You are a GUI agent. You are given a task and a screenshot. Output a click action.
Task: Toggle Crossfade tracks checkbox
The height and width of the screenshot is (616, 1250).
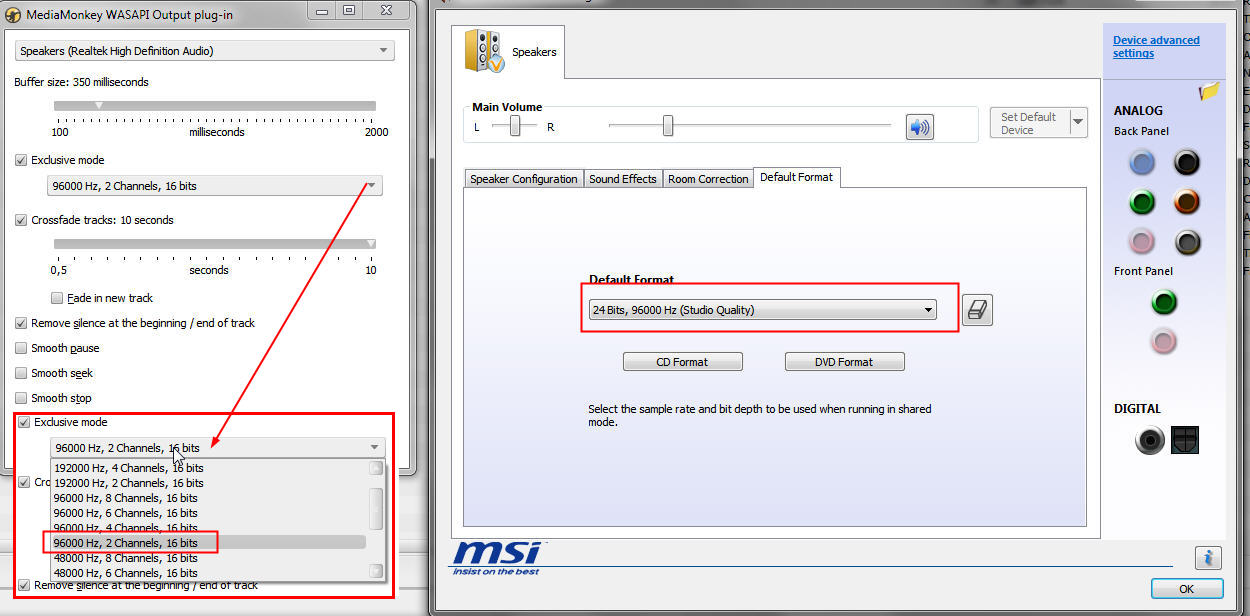click(x=22, y=220)
